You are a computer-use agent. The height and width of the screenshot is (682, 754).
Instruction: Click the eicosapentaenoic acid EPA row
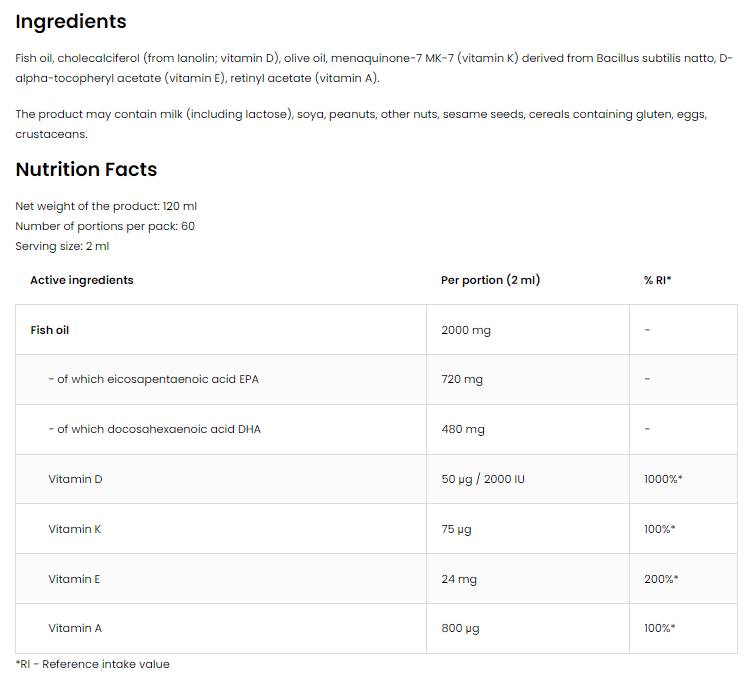pos(153,379)
